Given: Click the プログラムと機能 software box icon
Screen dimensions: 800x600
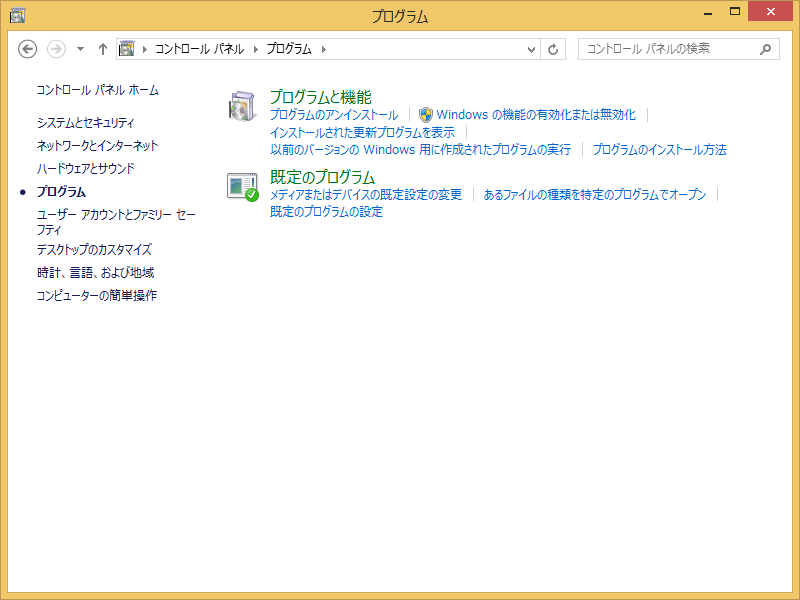Looking at the screenshot, I should tap(242, 106).
